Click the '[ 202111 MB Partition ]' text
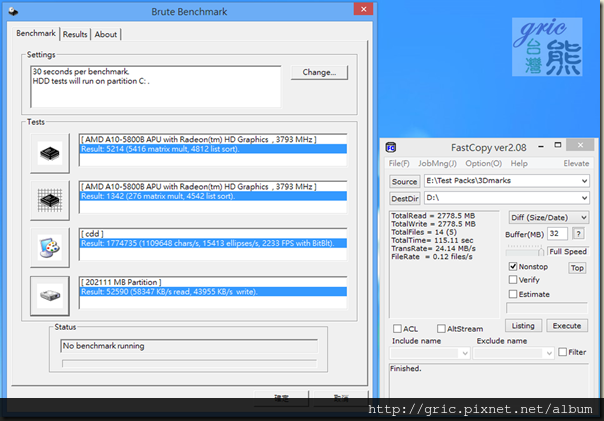The width and height of the screenshot is (604, 421). 121,282
